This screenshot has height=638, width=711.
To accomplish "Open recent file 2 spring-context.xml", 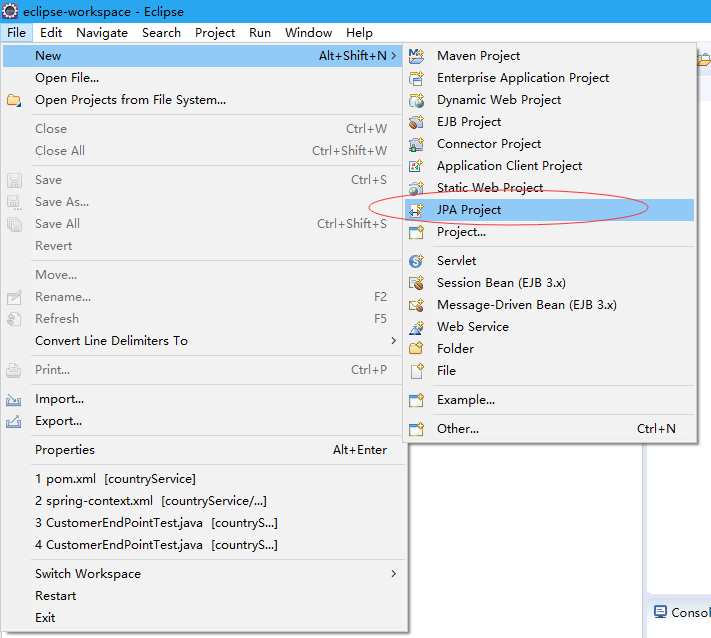I will [x=202, y=501].
